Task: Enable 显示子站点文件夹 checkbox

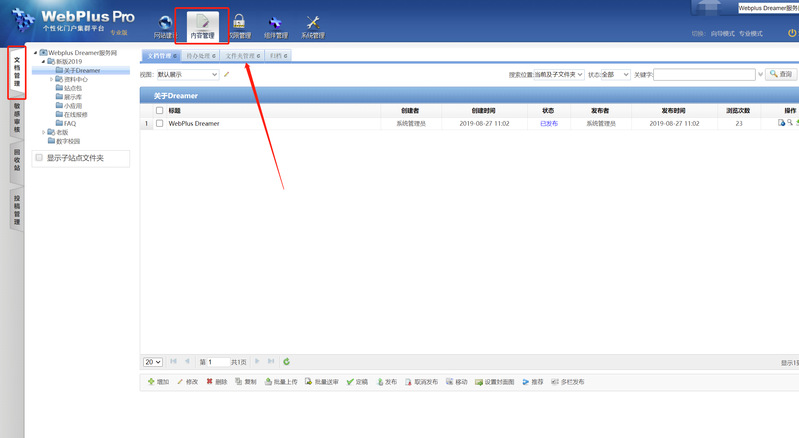Action: point(39,158)
